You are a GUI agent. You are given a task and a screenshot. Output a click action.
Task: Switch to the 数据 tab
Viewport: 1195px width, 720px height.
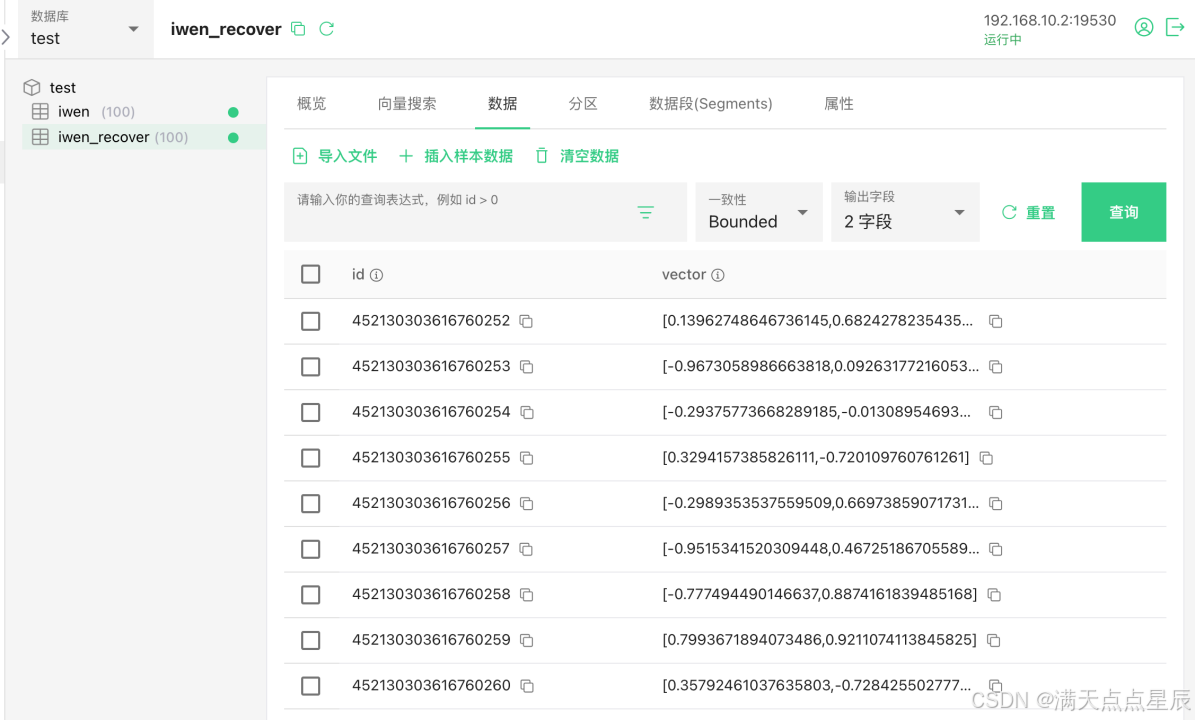tap(502, 104)
